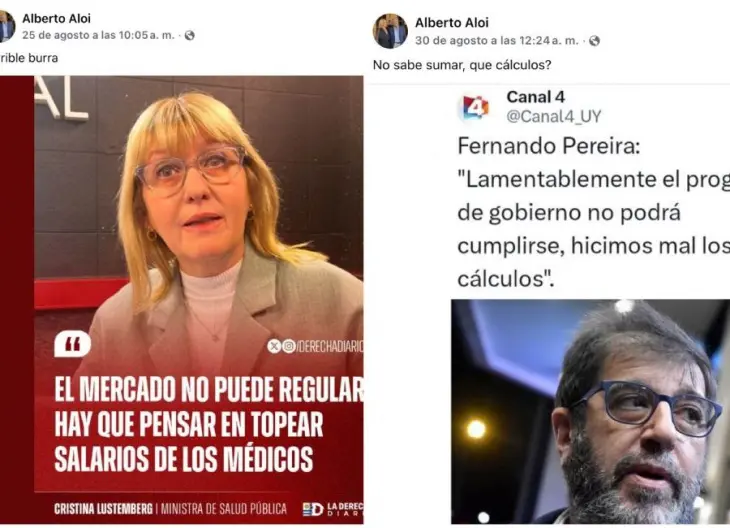Click the 'No sabe sumar, que cálculos?' caption

coord(462,65)
